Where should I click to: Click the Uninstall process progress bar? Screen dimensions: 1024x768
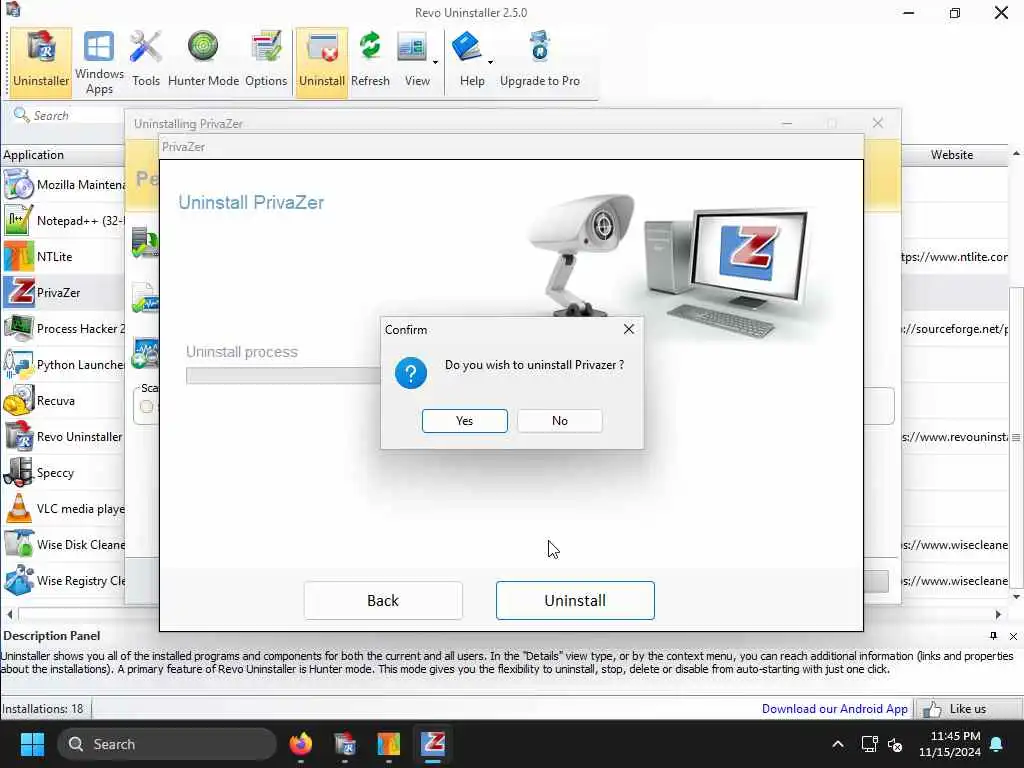coord(283,376)
